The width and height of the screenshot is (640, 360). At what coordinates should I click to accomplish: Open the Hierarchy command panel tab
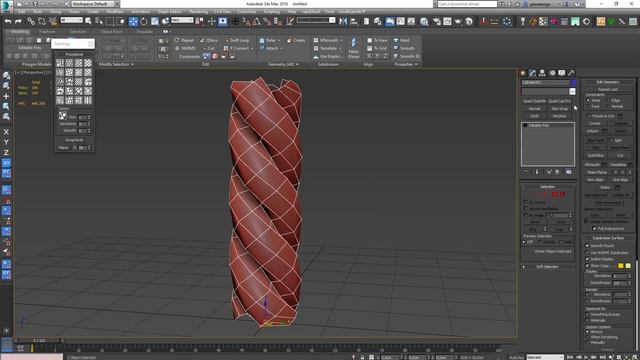(542, 73)
